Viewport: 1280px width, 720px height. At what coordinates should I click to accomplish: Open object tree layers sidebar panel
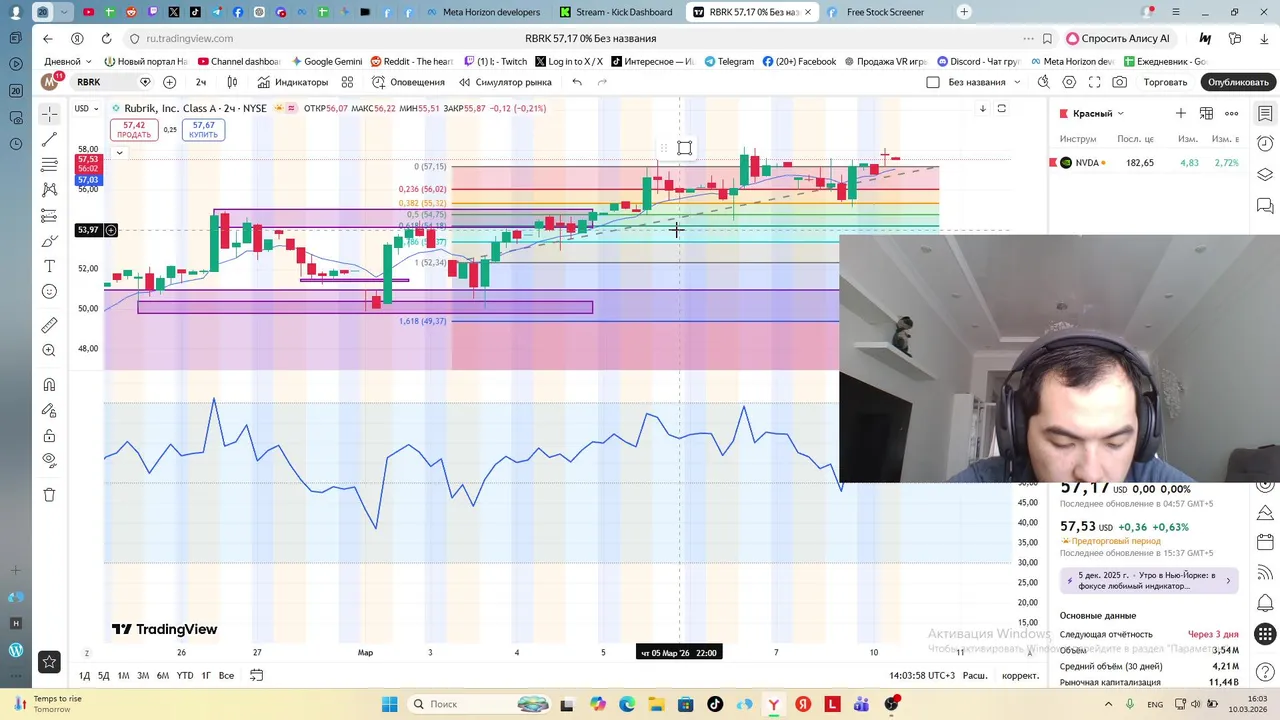tap(1265, 175)
